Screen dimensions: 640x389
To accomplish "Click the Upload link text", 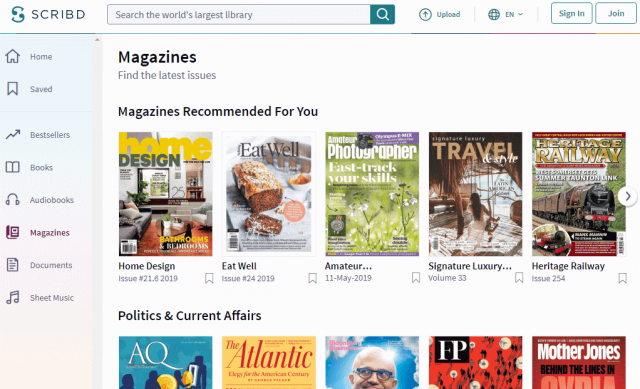I will point(448,14).
